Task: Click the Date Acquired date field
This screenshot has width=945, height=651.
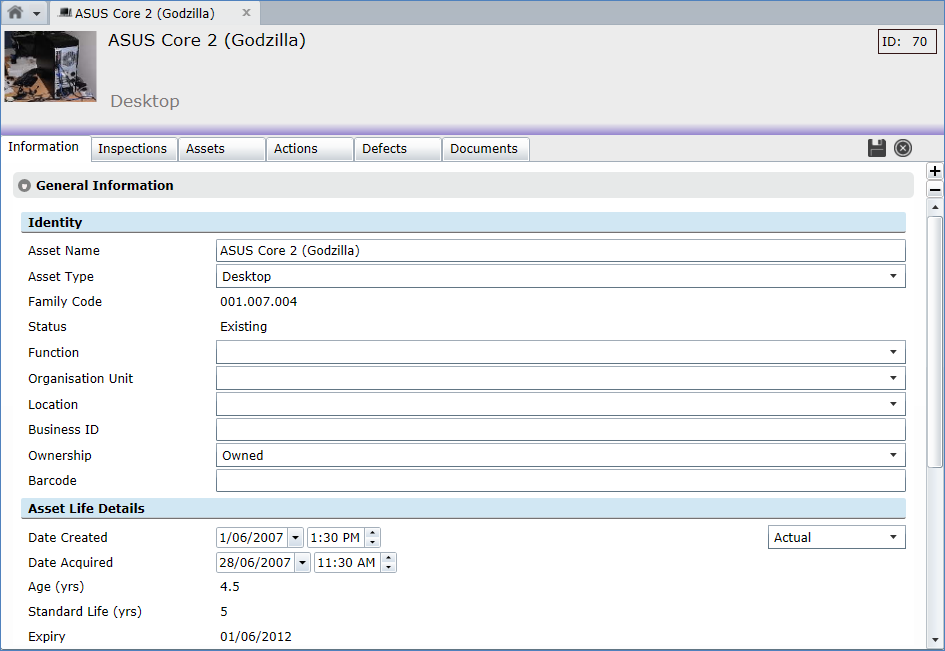Action: click(256, 562)
